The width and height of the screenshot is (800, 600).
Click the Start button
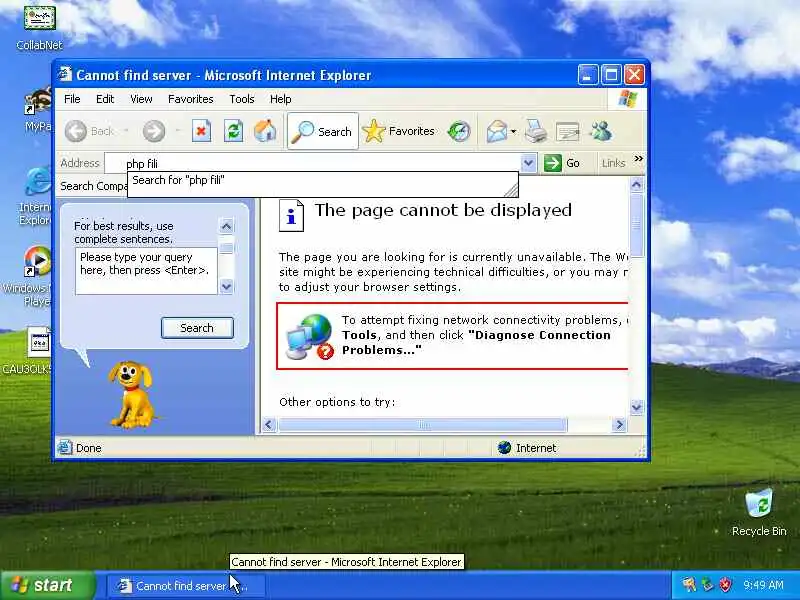[x=47, y=585]
